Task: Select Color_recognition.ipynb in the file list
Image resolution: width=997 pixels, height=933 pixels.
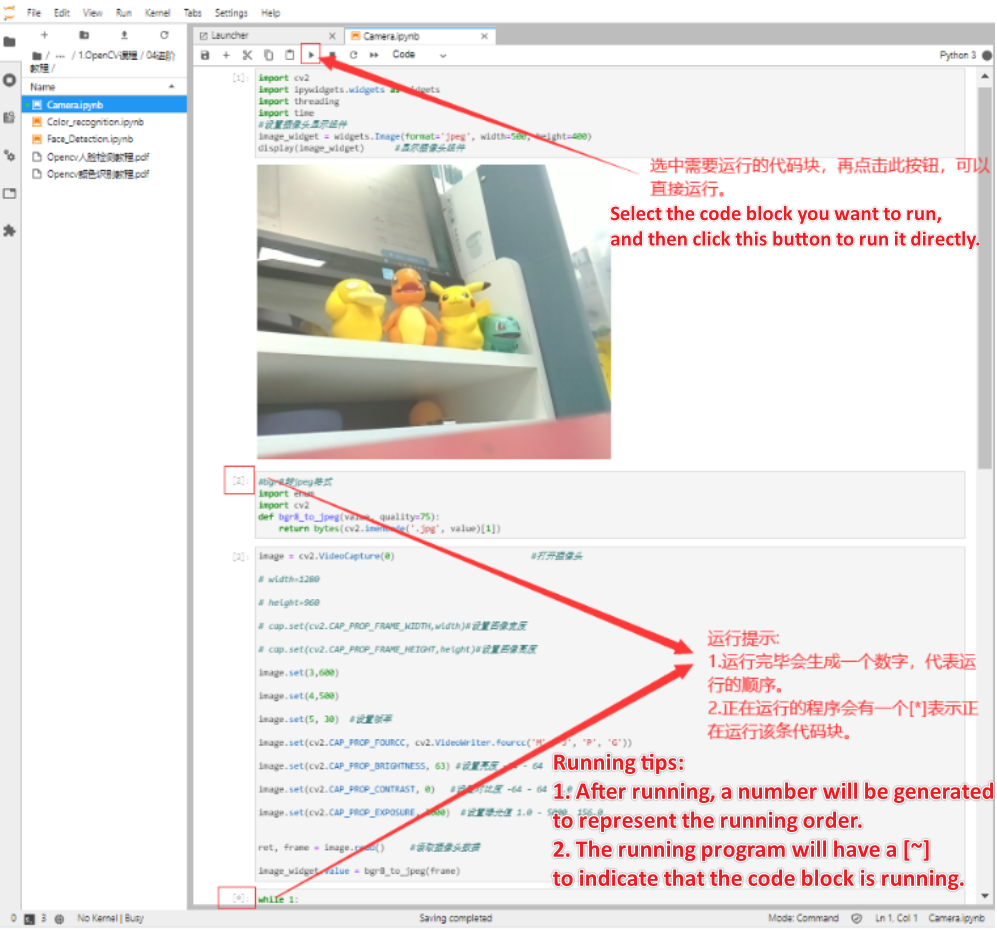Action: pos(104,122)
